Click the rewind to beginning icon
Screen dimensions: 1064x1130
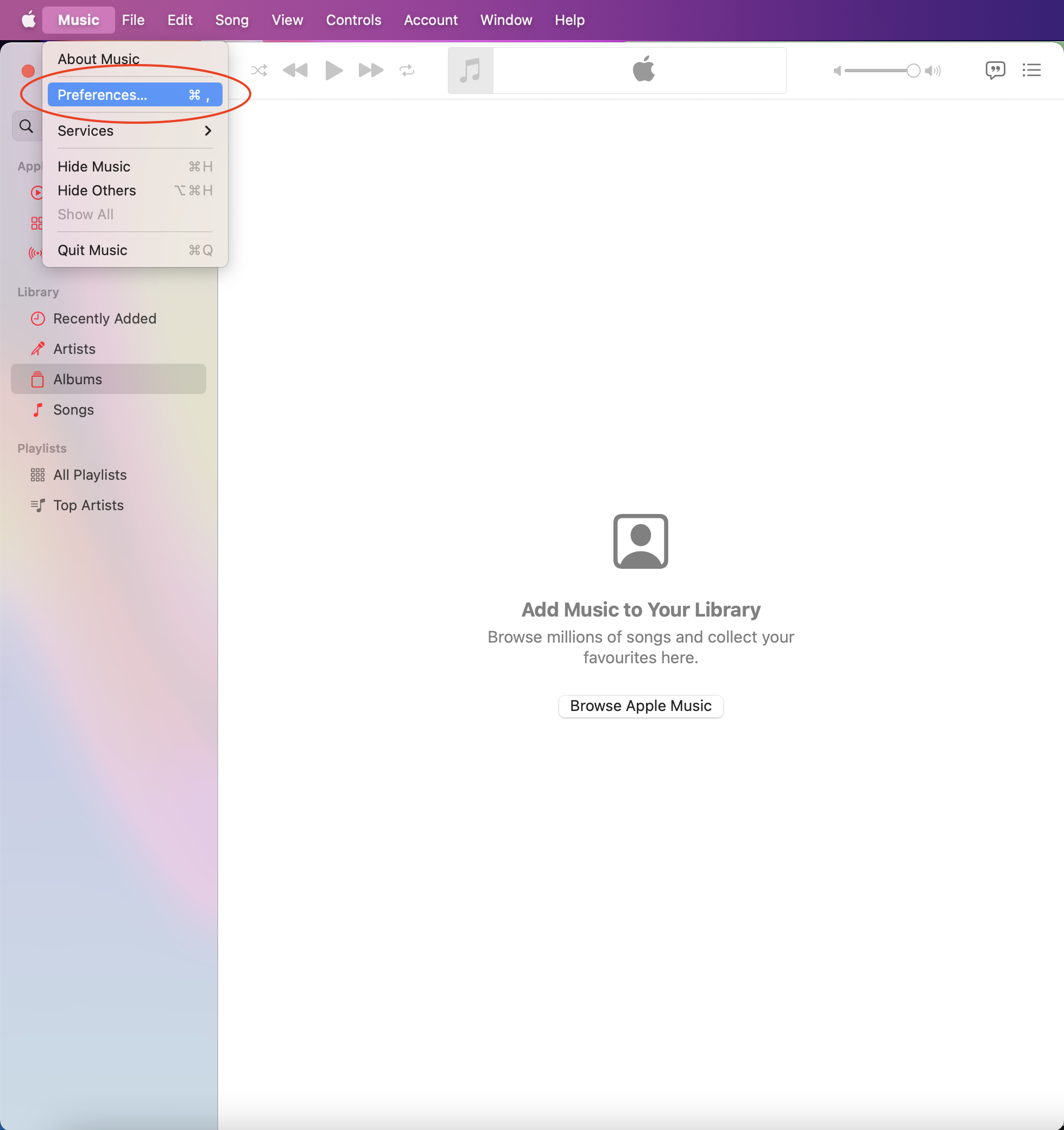(x=297, y=70)
